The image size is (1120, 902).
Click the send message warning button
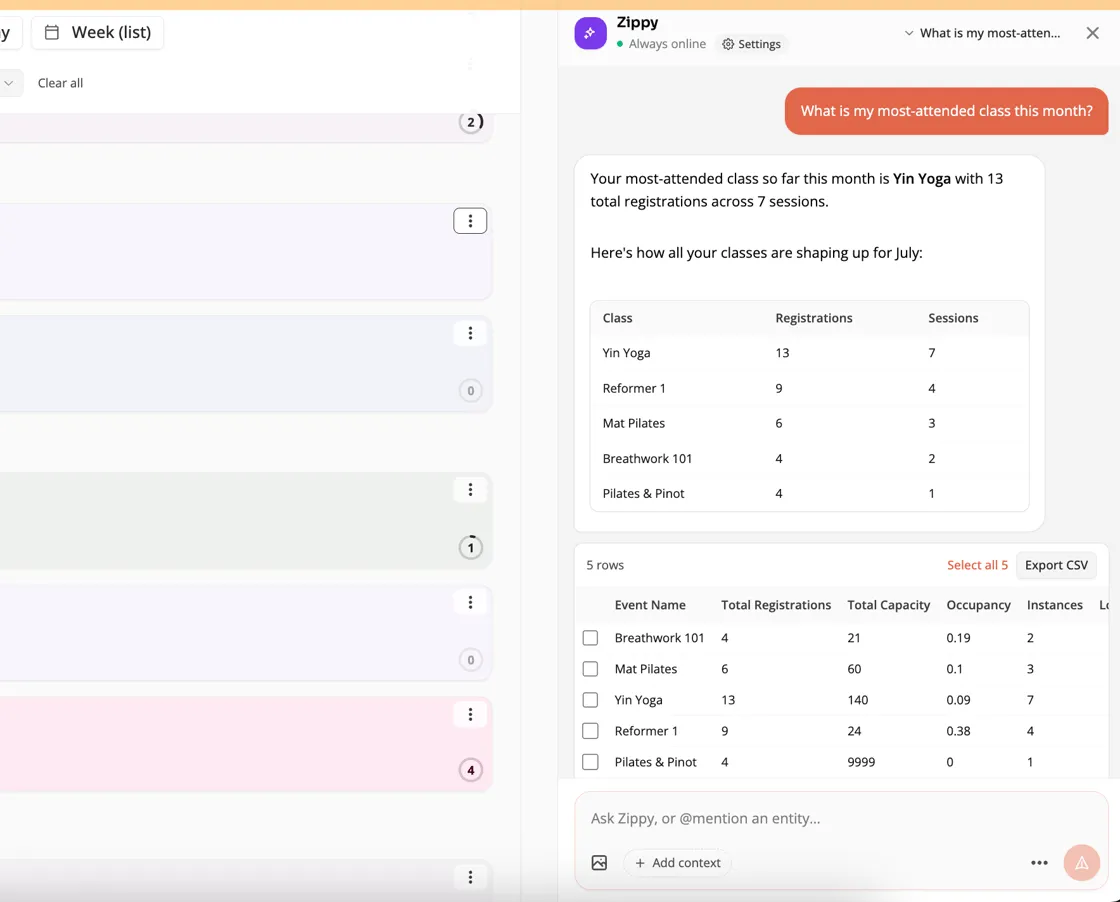tap(1081, 863)
